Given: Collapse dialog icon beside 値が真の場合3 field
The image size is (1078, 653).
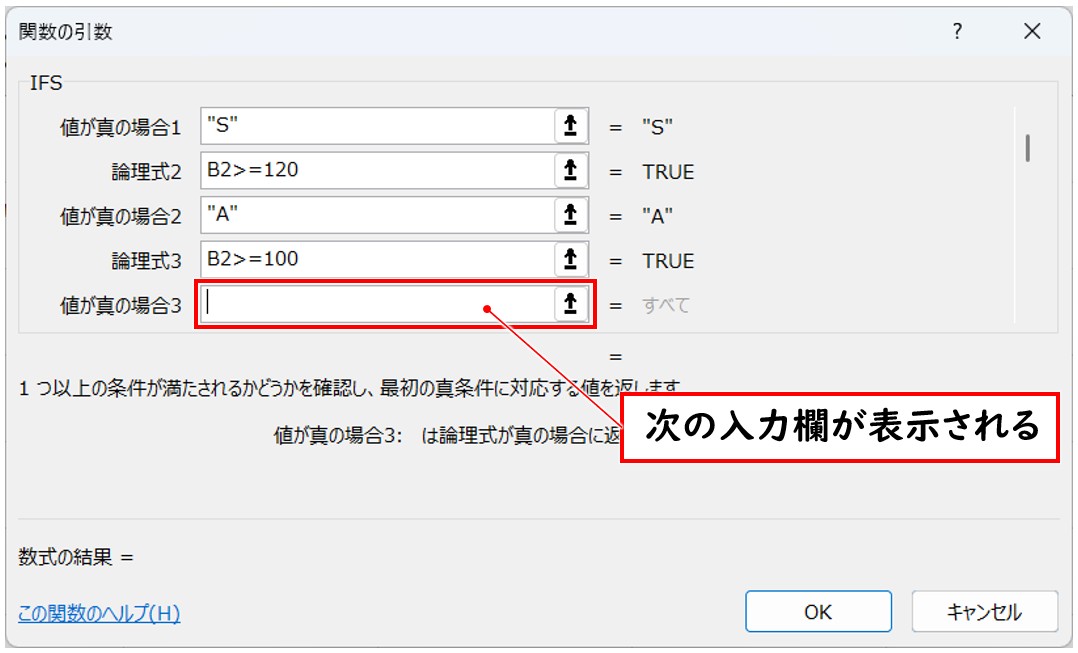Looking at the screenshot, I should coord(571,304).
